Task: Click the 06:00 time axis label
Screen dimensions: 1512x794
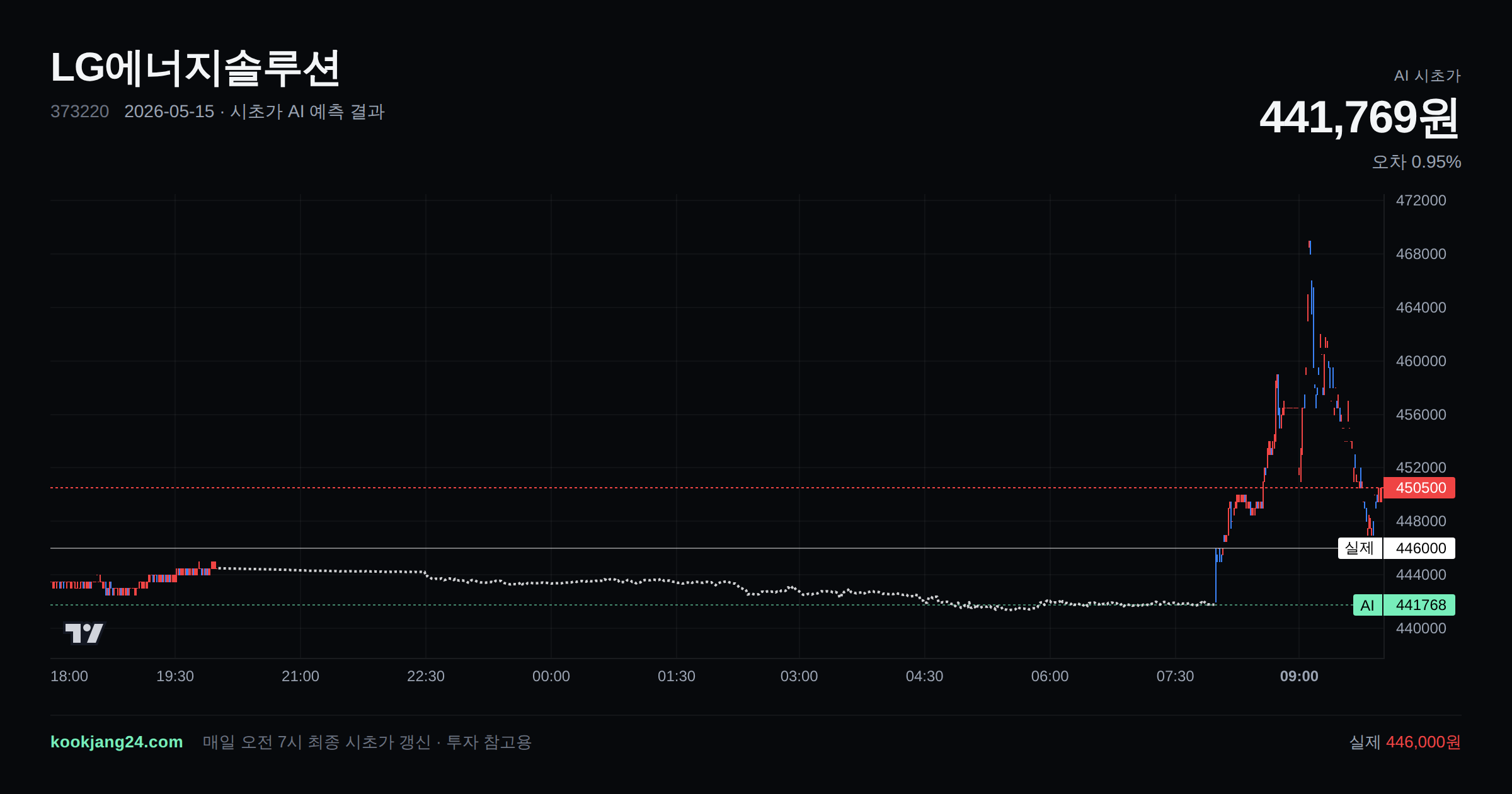Action: (x=1050, y=676)
